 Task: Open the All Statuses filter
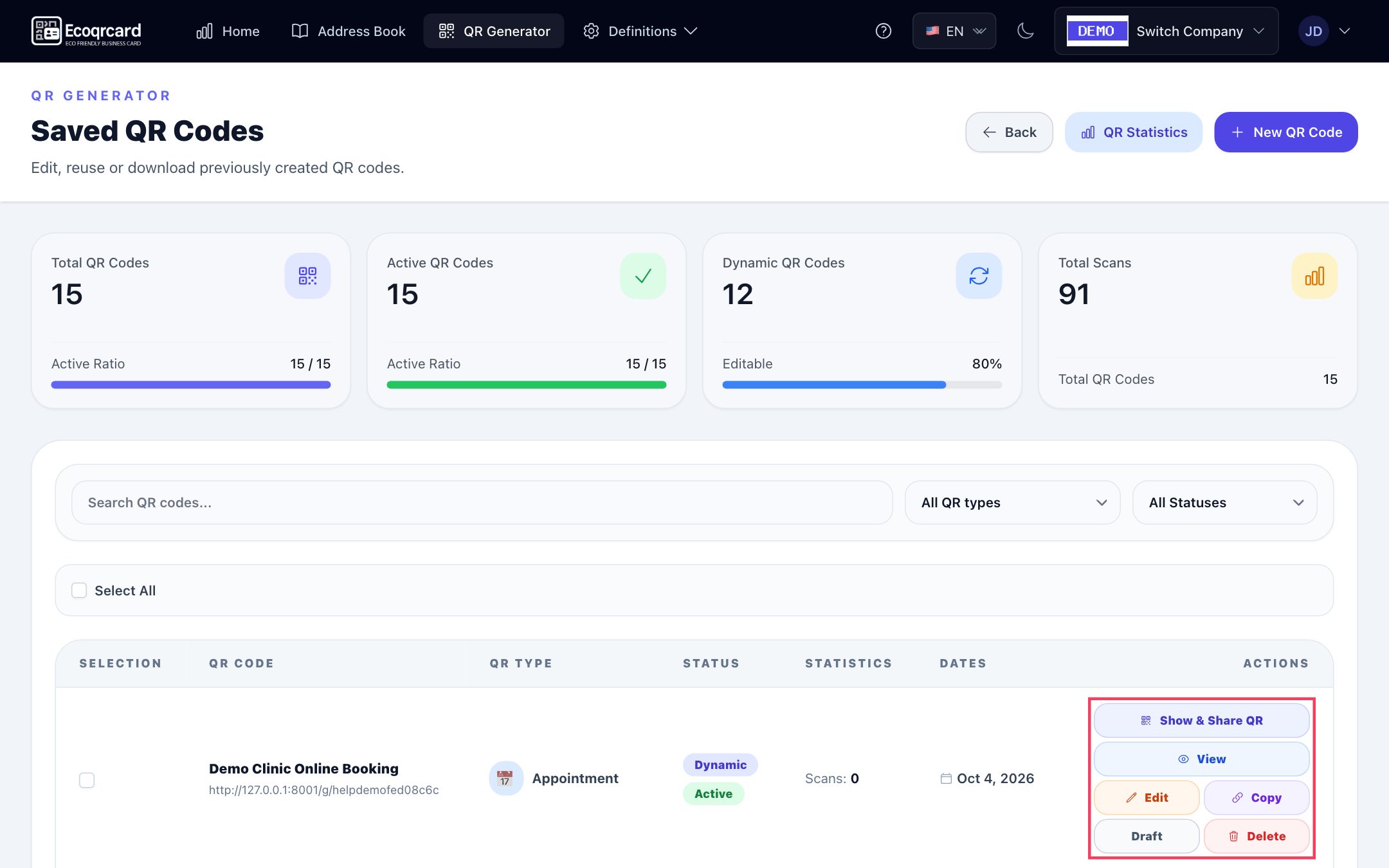(x=1224, y=503)
